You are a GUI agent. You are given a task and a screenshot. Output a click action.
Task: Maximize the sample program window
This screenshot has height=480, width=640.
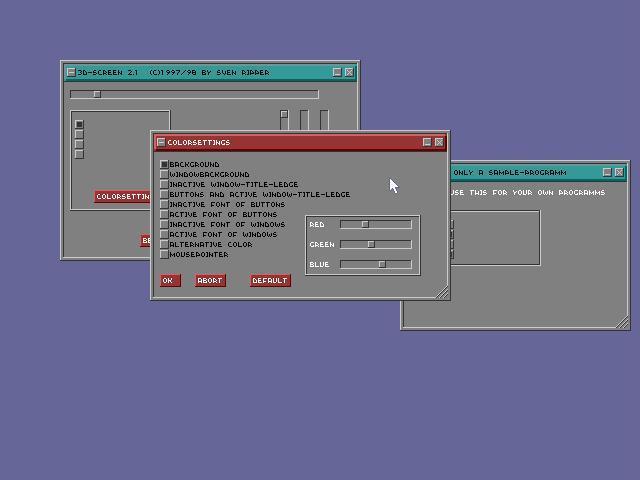click(x=608, y=173)
